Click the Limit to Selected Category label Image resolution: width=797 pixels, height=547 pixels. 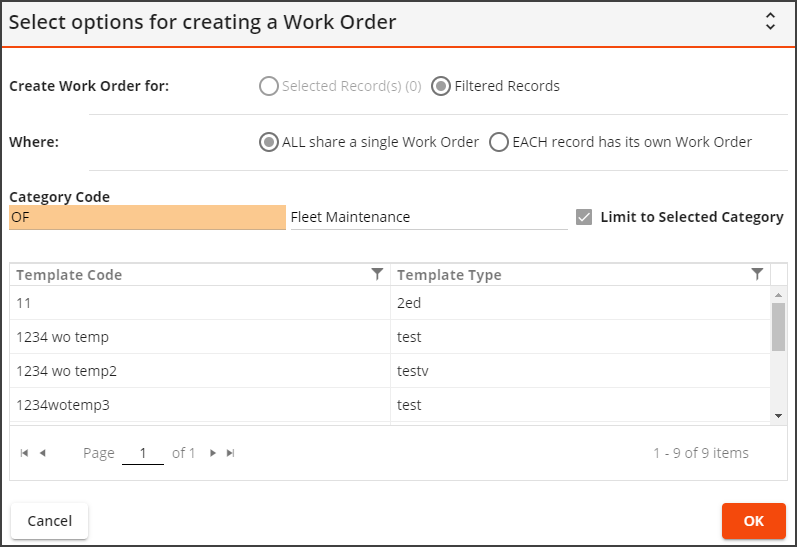[x=692, y=217]
